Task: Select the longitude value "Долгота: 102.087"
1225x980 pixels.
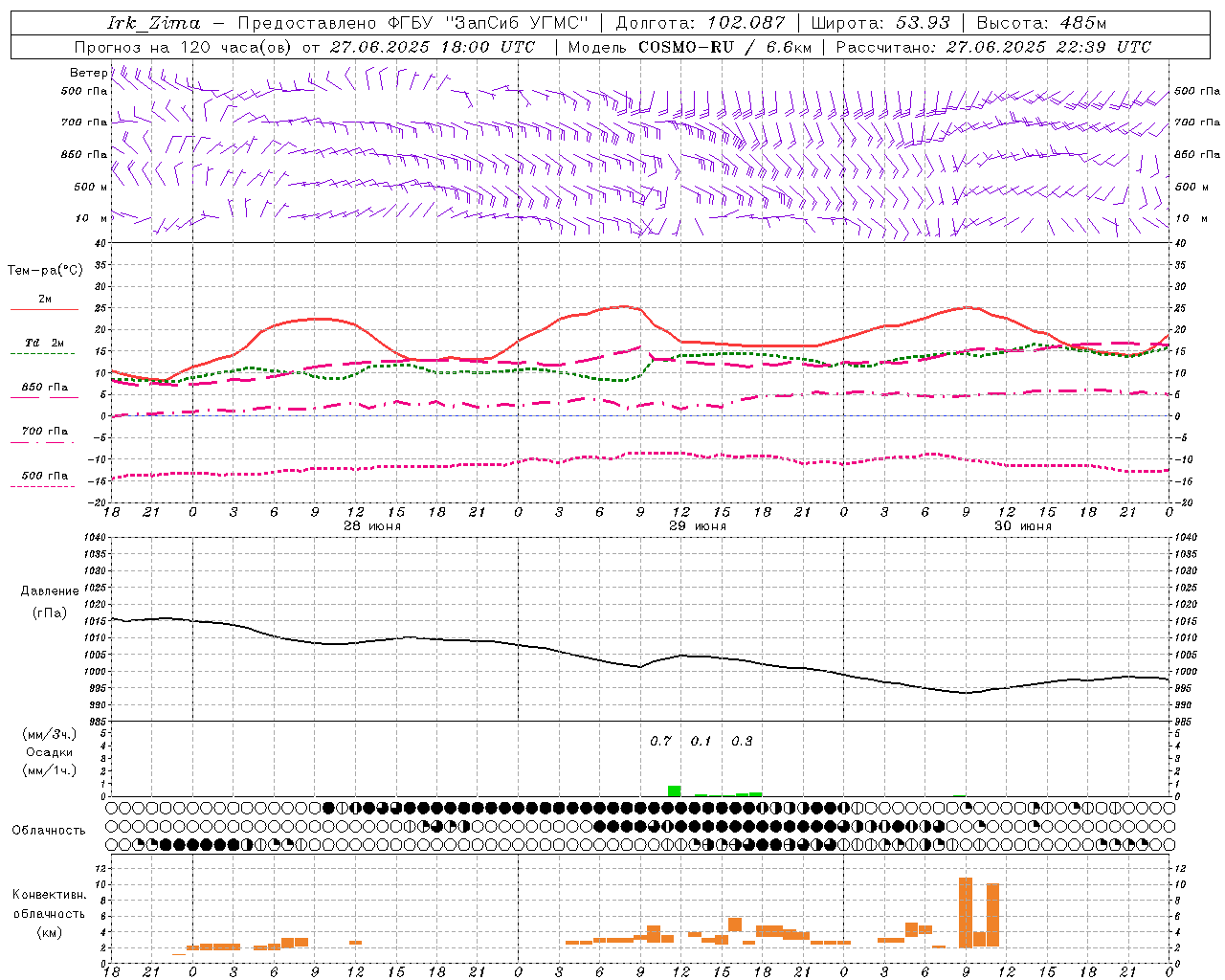Action: tap(700, 22)
